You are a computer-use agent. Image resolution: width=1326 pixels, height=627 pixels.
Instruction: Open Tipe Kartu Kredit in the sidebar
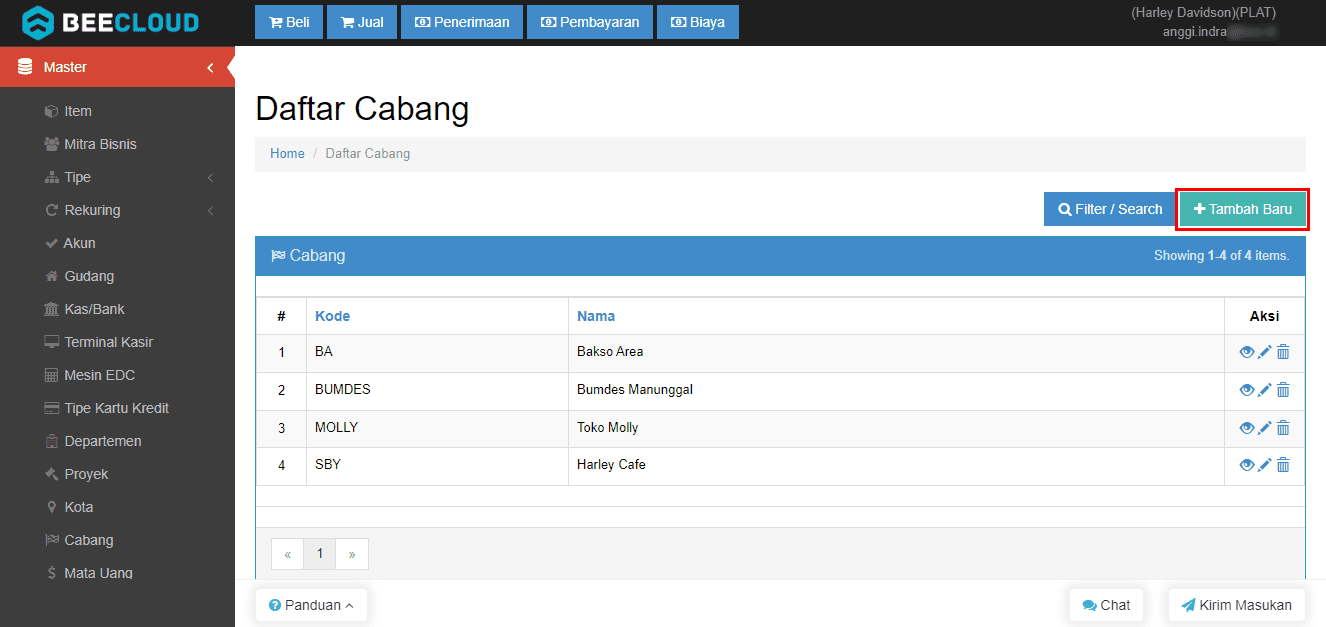[x=117, y=408]
